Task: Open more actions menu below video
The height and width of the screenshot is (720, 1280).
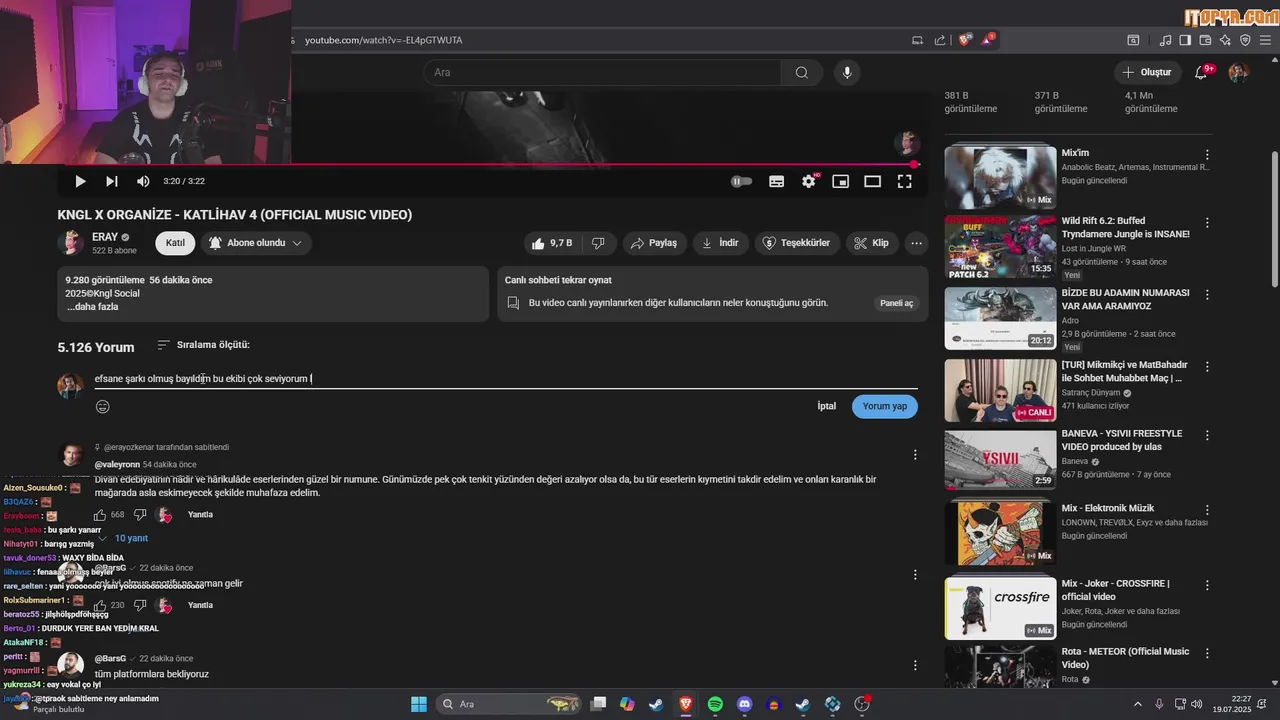Action: click(x=916, y=243)
